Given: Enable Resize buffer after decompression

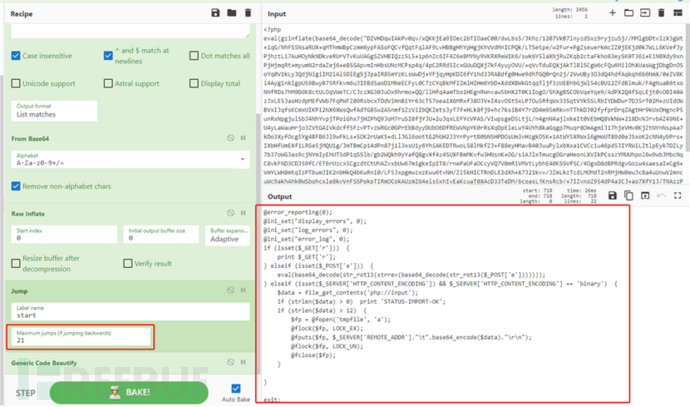Looking at the screenshot, I should tap(16, 263).
